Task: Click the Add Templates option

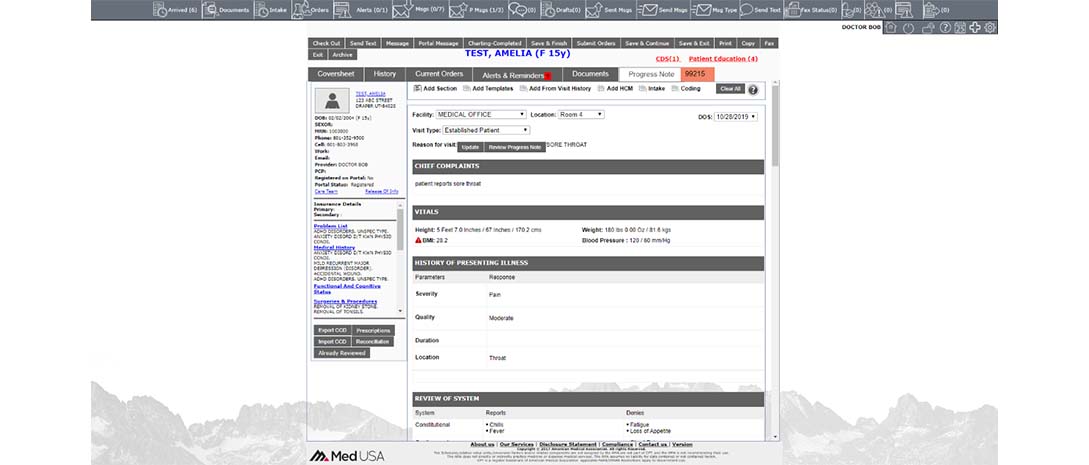Action: click(x=488, y=88)
